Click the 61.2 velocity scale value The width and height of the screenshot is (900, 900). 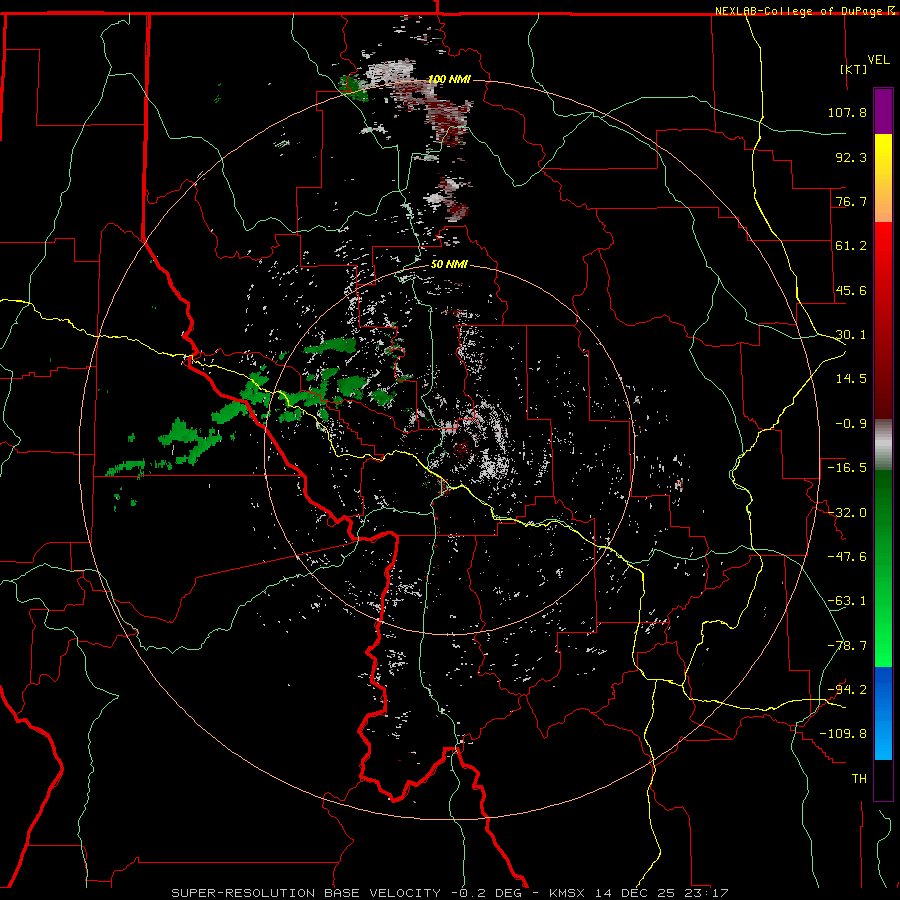(x=851, y=246)
